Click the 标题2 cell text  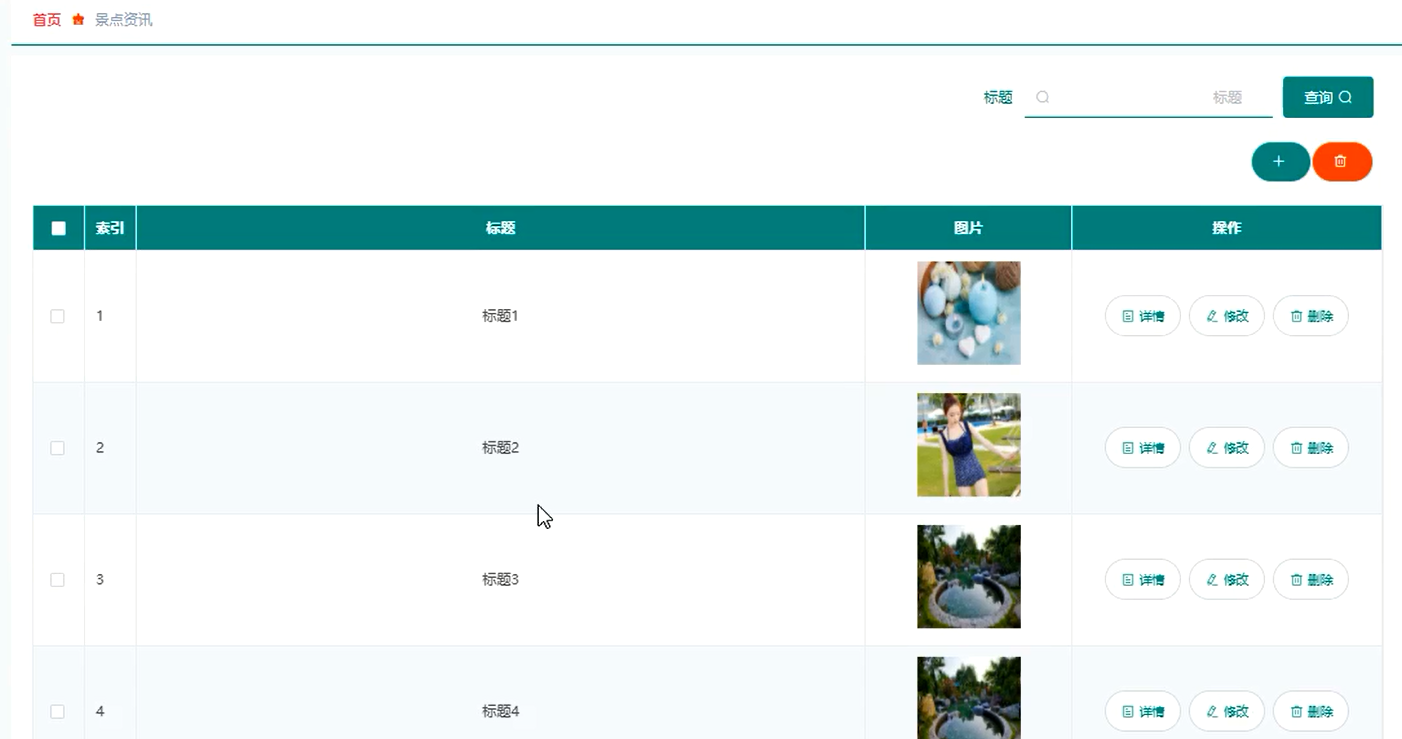(x=500, y=448)
